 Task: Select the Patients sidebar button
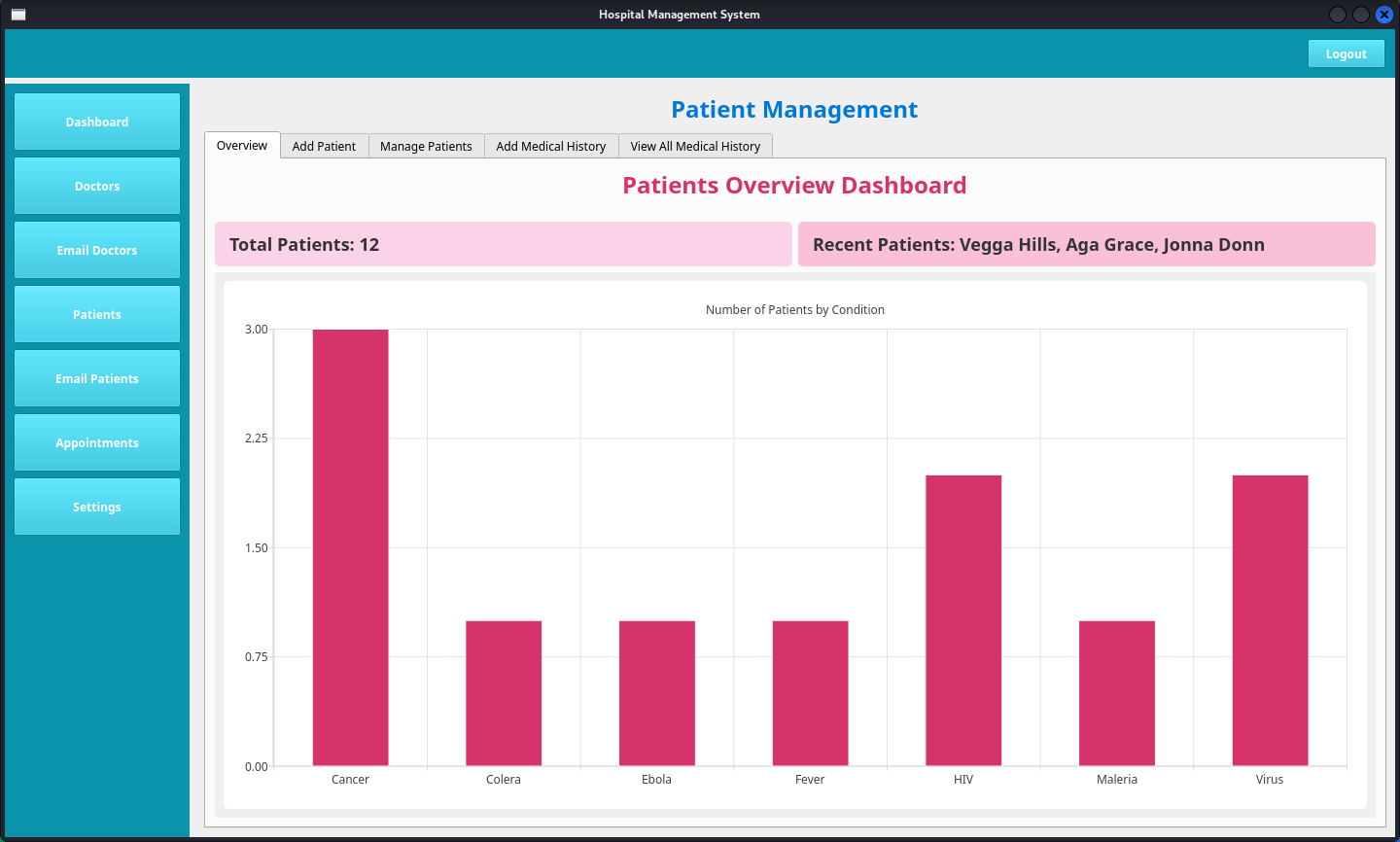tap(97, 314)
